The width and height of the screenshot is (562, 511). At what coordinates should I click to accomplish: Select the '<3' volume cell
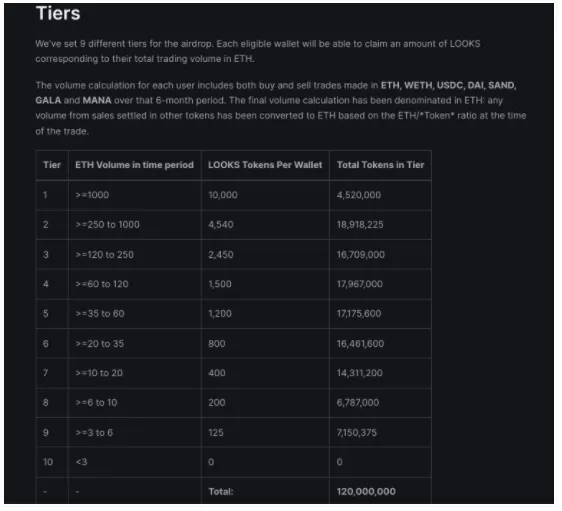click(x=134, y=462)
